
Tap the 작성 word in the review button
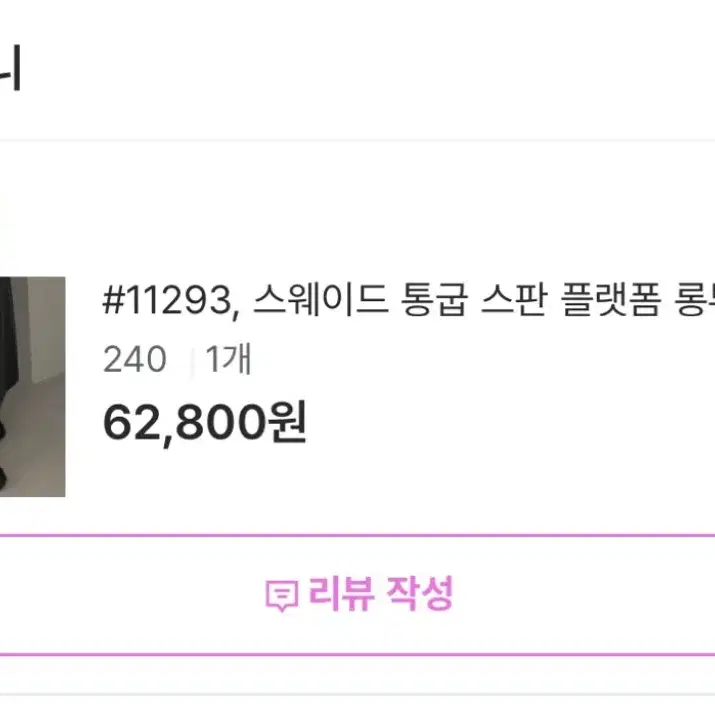420,593
